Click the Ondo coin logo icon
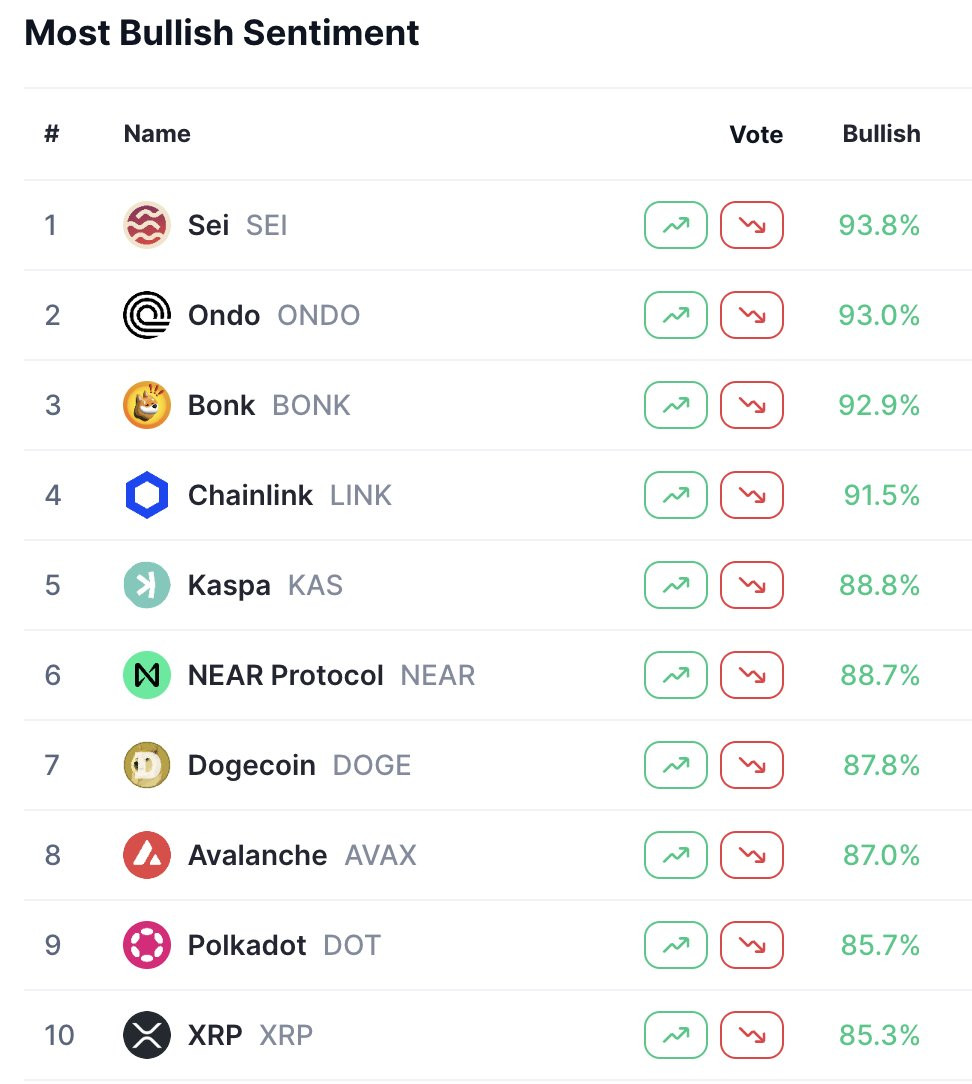 click(147, 315)
